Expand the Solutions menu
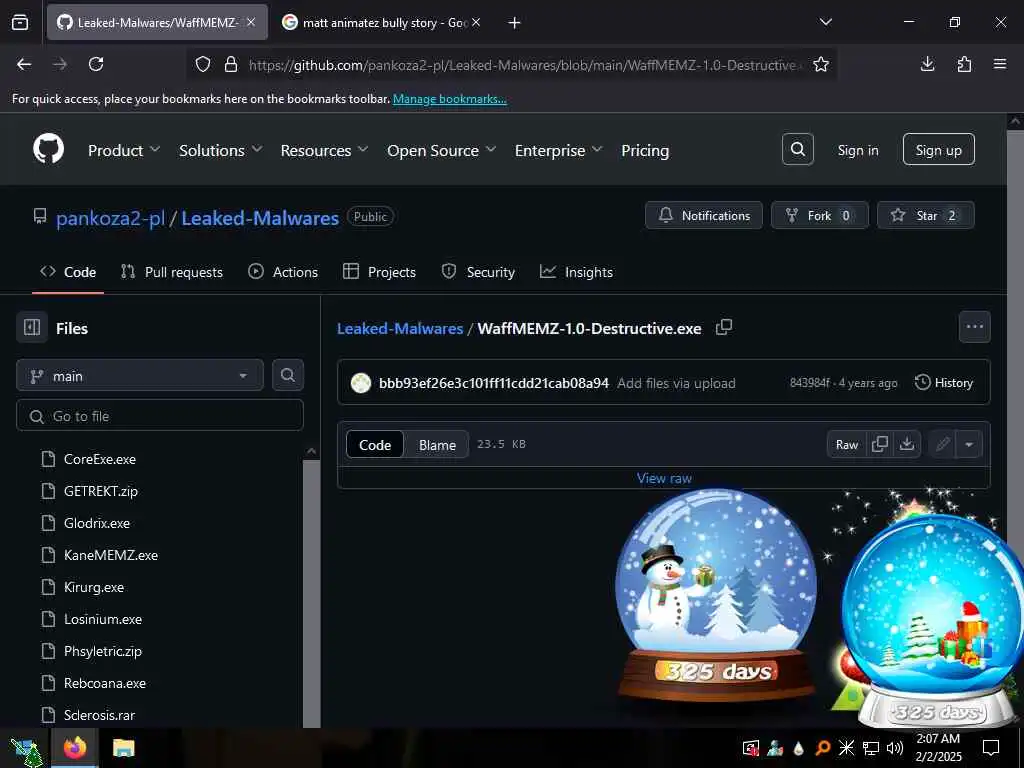Image resolution: width=1024 pixels, height=768 pixels. click(x=221, y=150)
